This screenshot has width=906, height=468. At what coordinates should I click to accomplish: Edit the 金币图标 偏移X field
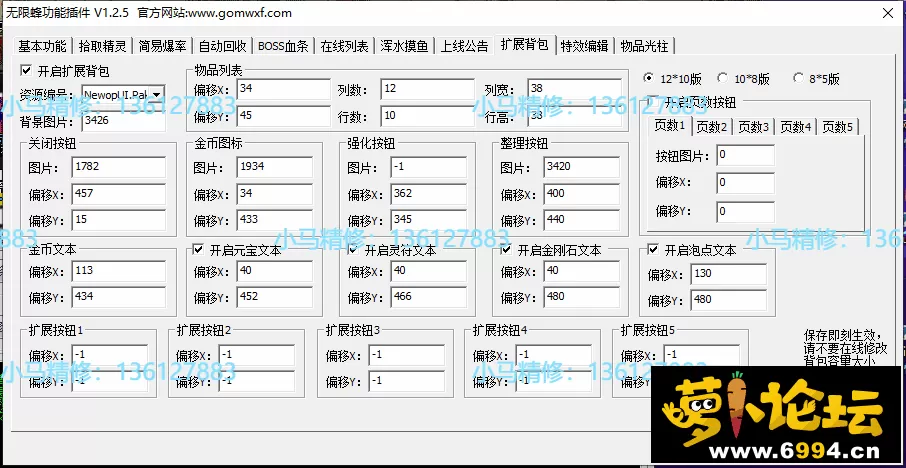pos(274,194)
